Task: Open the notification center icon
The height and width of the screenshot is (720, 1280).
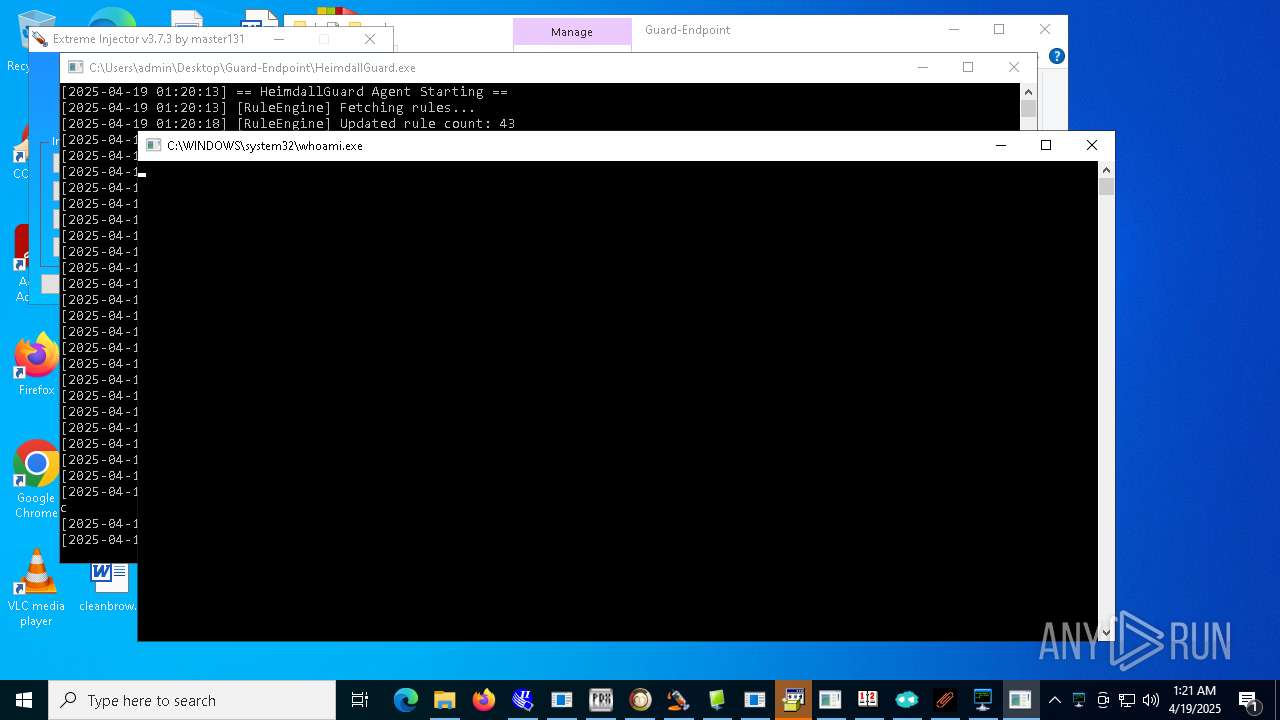Action: 1248,700
